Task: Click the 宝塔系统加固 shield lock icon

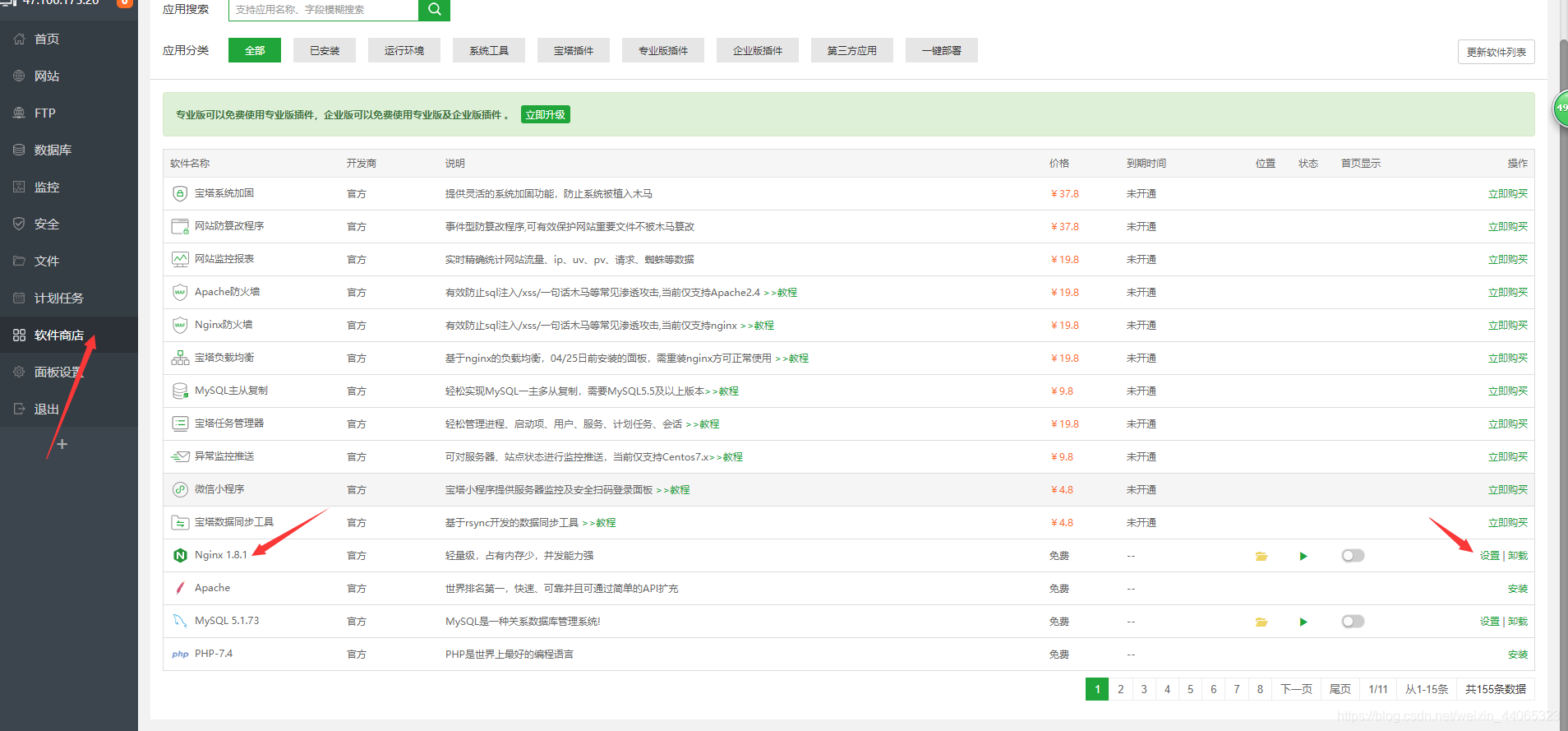Action: 180,193
